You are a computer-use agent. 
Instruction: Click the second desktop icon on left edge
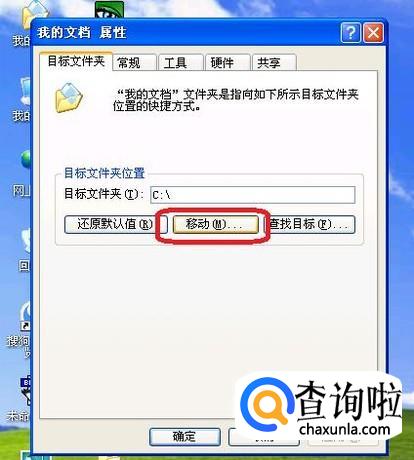(25, 91)
